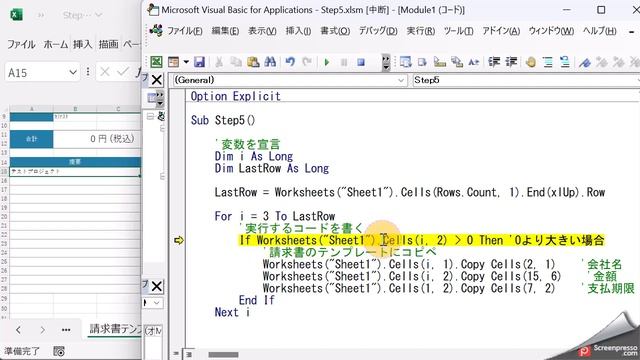Open the ツール(T) menu
The height and width of the screenshot is (360, 640).
point(458,31)
